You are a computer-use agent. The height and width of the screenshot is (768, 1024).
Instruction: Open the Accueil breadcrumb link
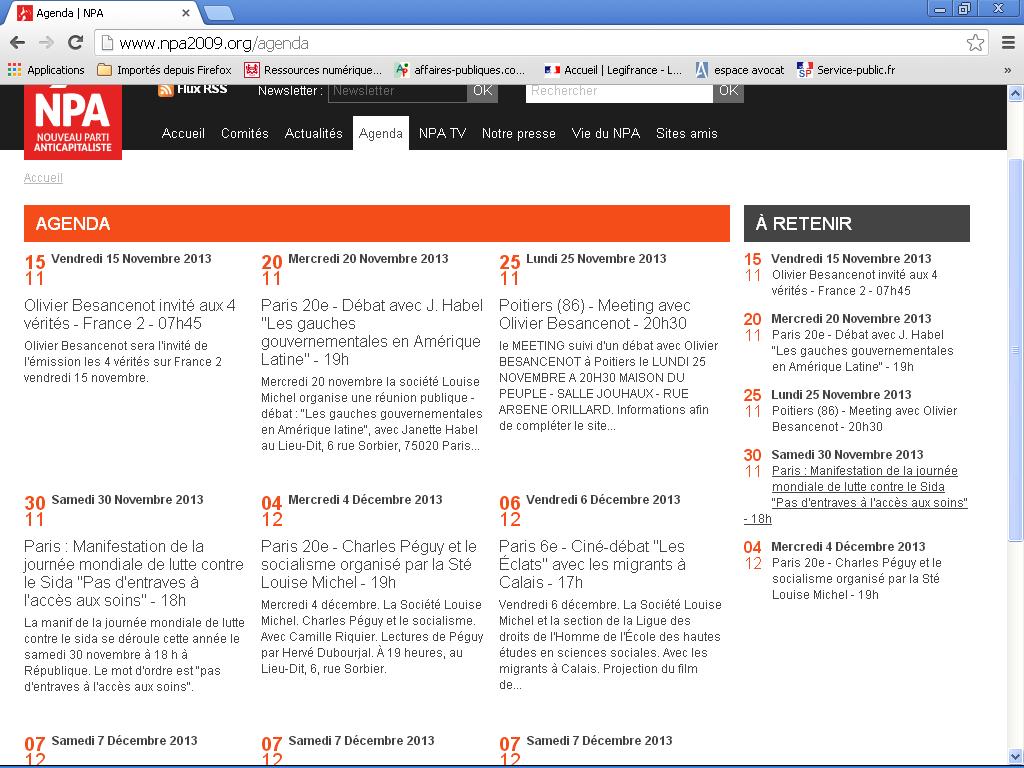click(43, 178)
